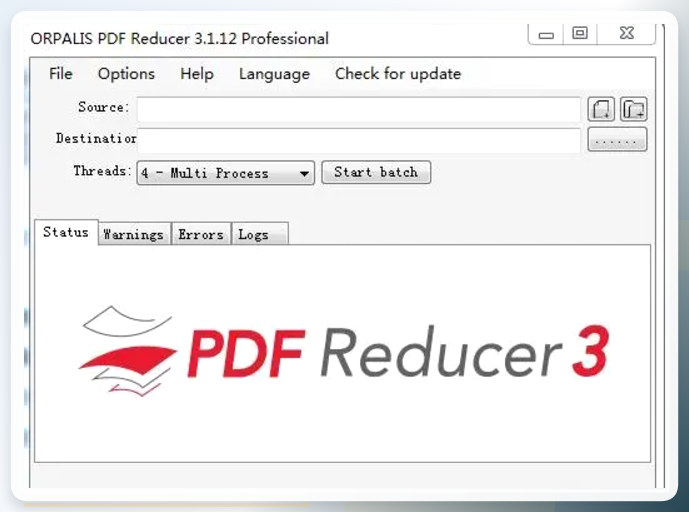Click the add source folder icon
The width and height of the screenshot is (689, 512).
click(634, 109)
